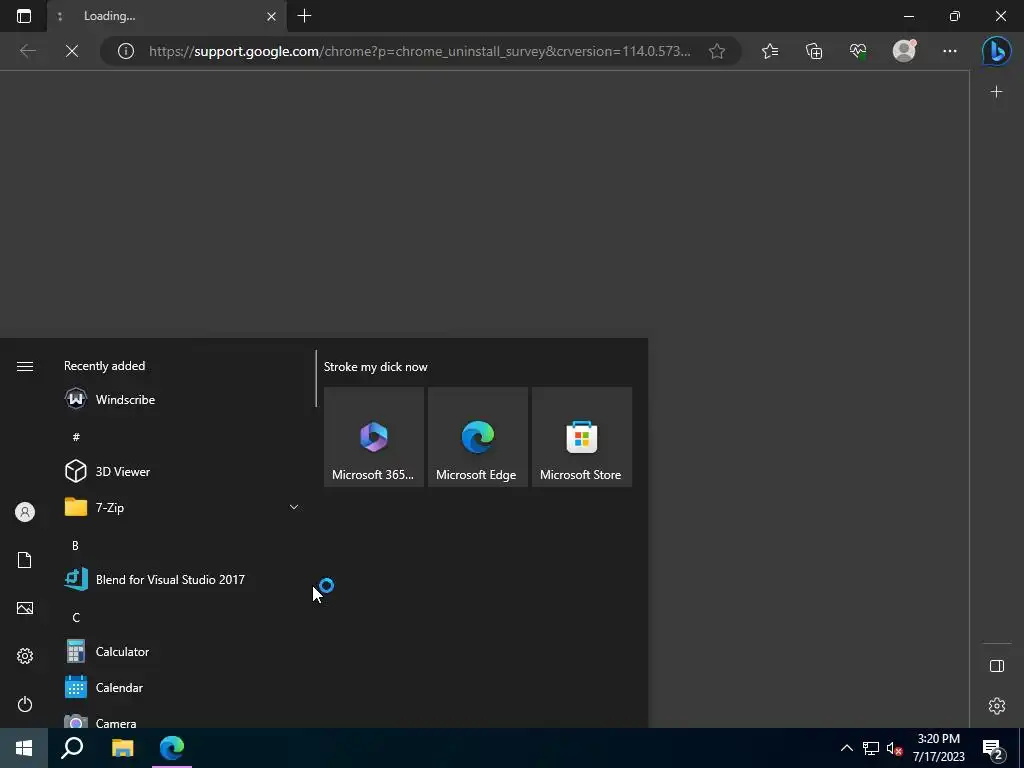The width and height of the screenshot is (1024, 768).
Task: Open Edge sidebar settings gear
Action: [x=997, y=706]
